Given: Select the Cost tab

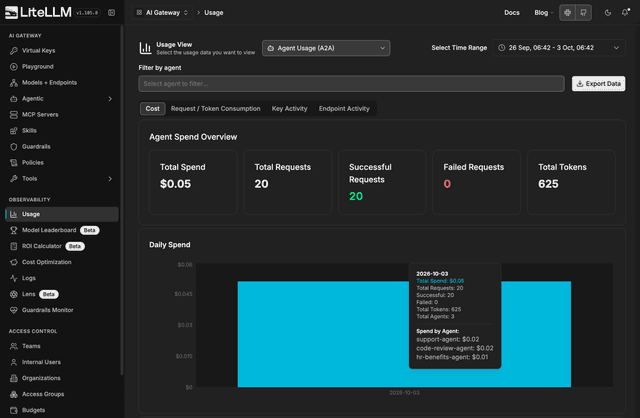Looking at the screenshot, I should tap(153, 109).
